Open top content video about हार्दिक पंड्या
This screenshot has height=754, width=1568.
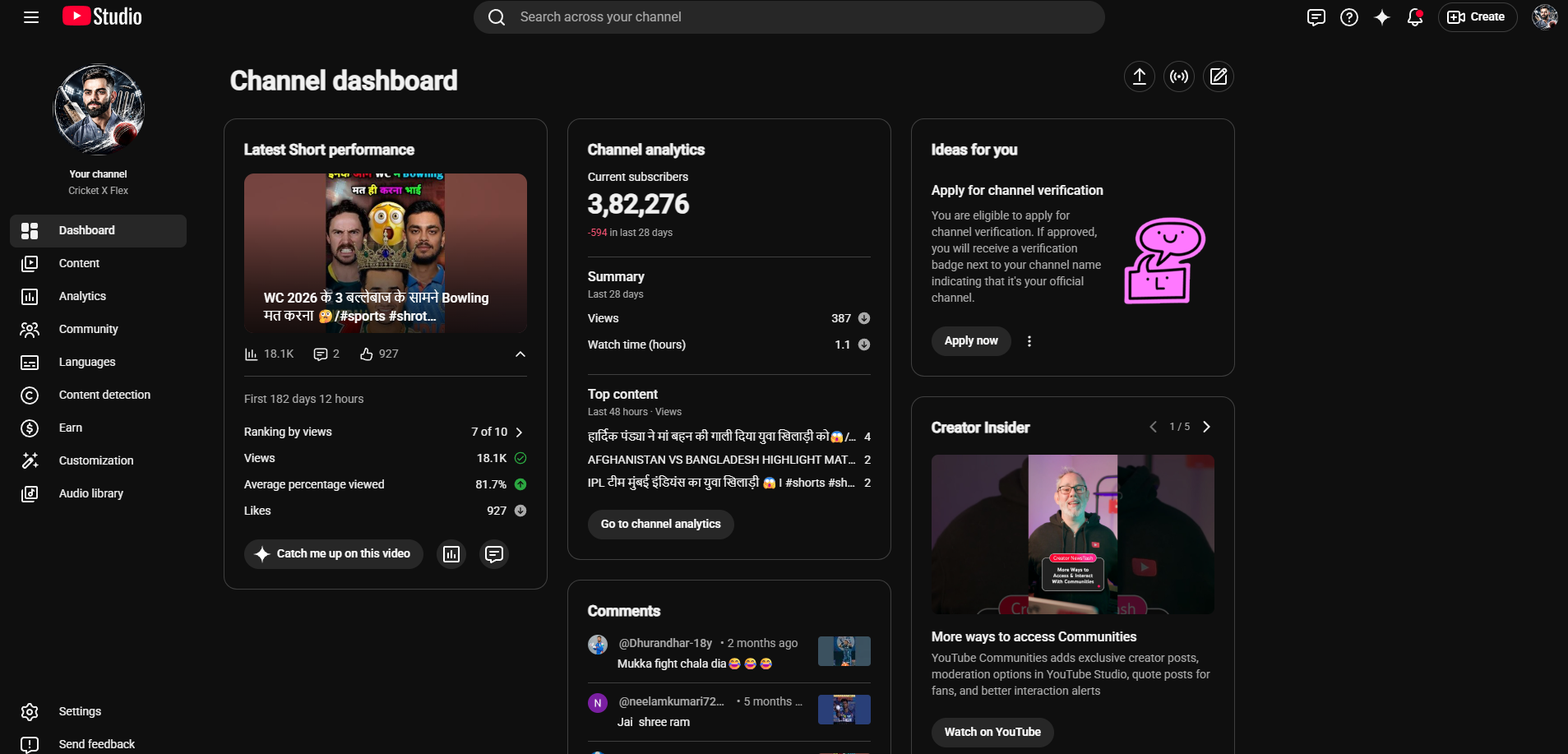pyautogui.click(x=722, y=437)
